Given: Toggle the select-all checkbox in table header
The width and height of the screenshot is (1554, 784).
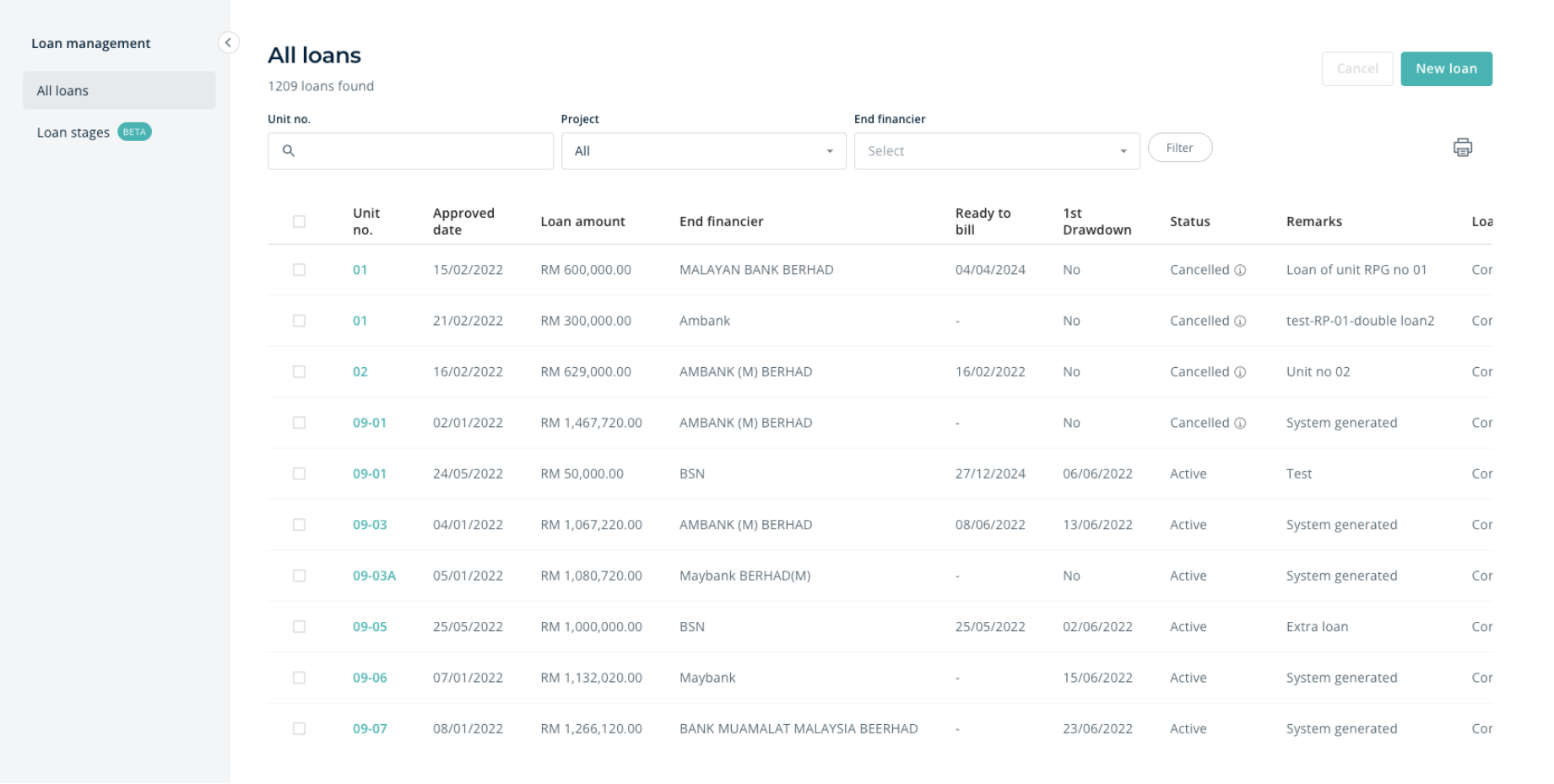Looking at the screenshot, I should tap(299, 221).
